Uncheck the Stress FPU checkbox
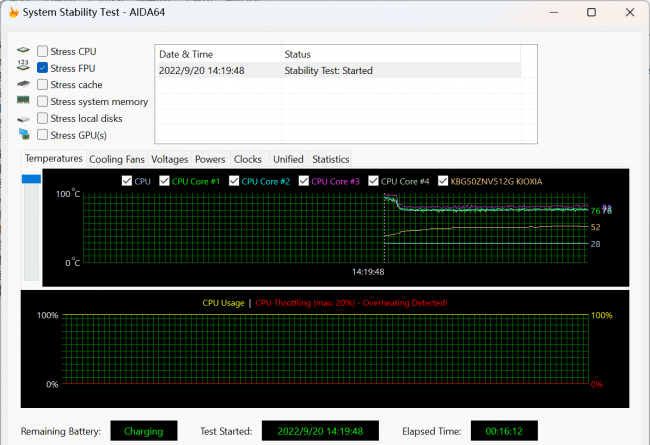650x445 pixels. (42, 68)
